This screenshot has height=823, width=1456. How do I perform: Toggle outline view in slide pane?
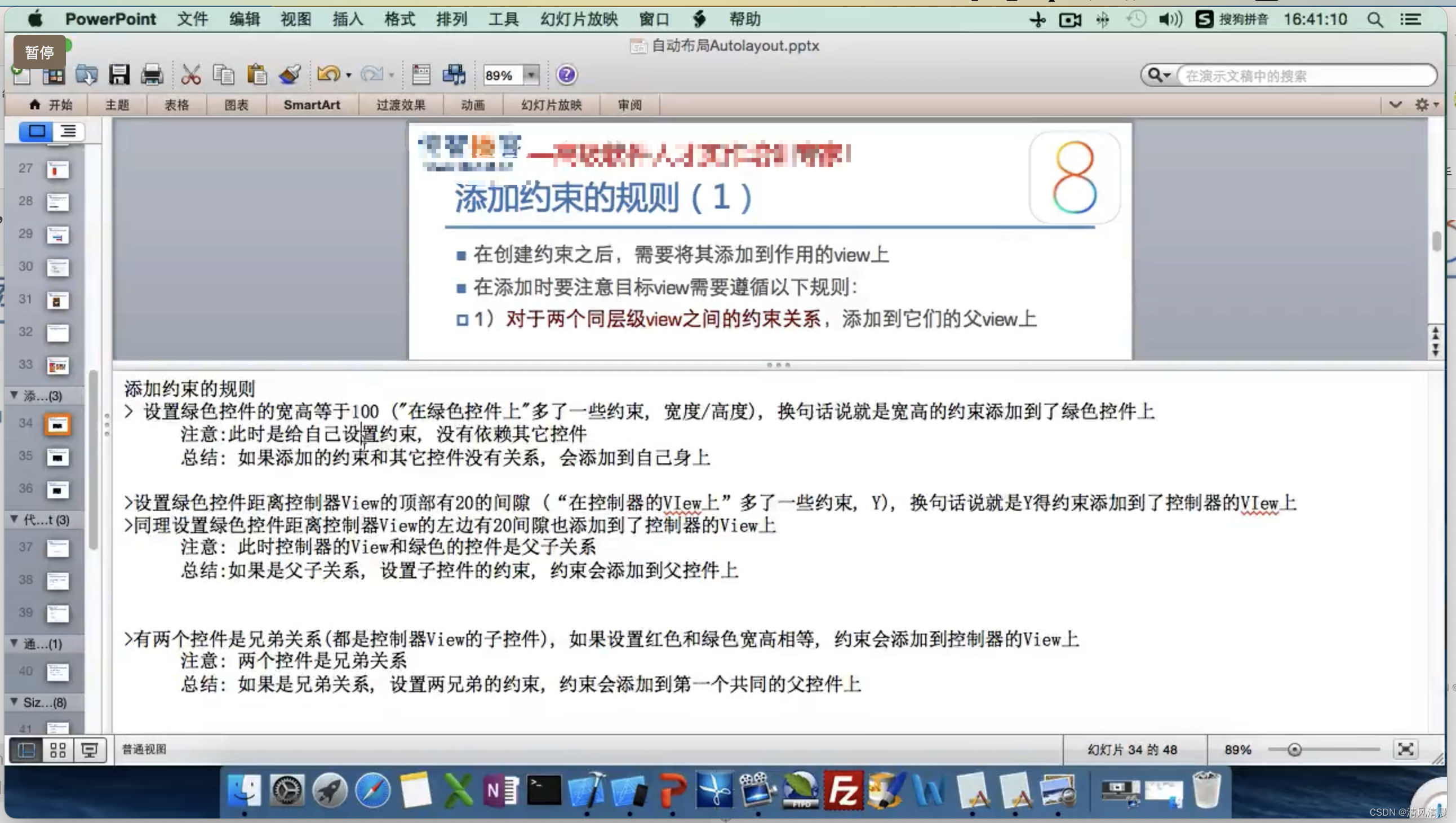[69, 131]
